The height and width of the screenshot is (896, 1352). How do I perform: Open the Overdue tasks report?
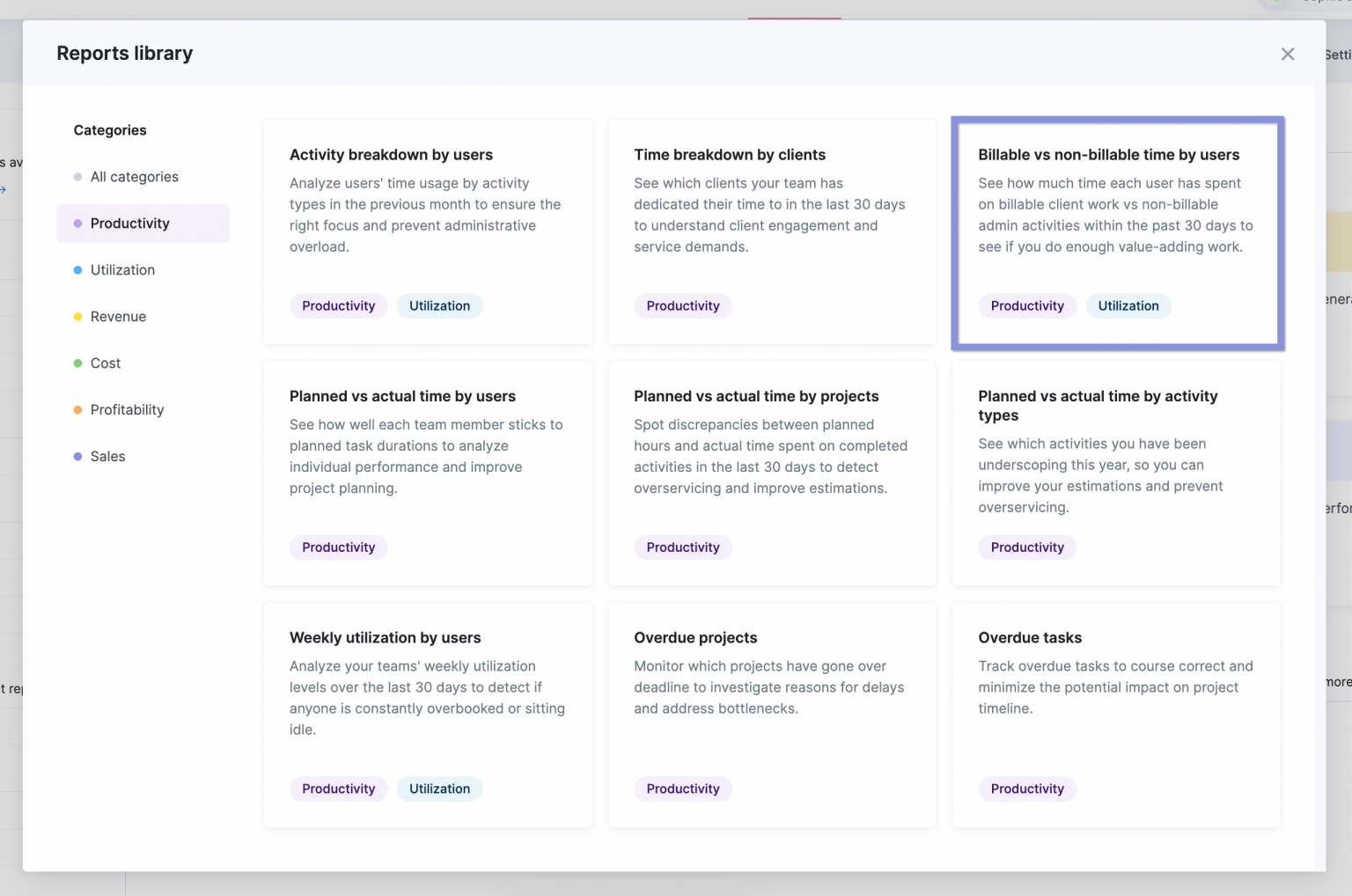click(1029, 637)
